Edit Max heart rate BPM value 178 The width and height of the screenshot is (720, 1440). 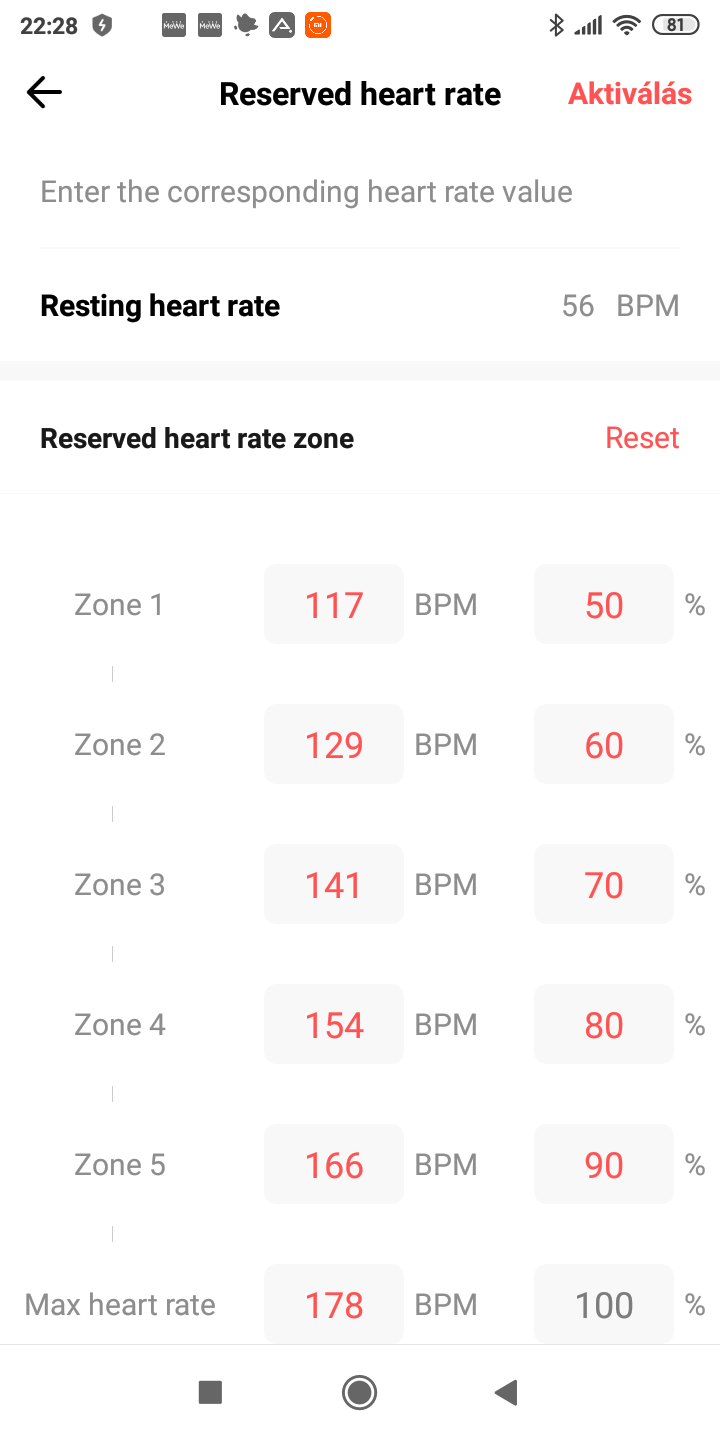pyautogui.click(x=334, y=1304)
